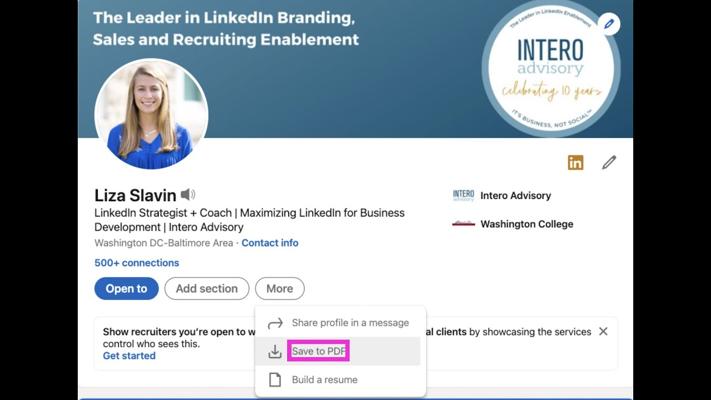Select "Share profile in a message"

coord(350,323)
